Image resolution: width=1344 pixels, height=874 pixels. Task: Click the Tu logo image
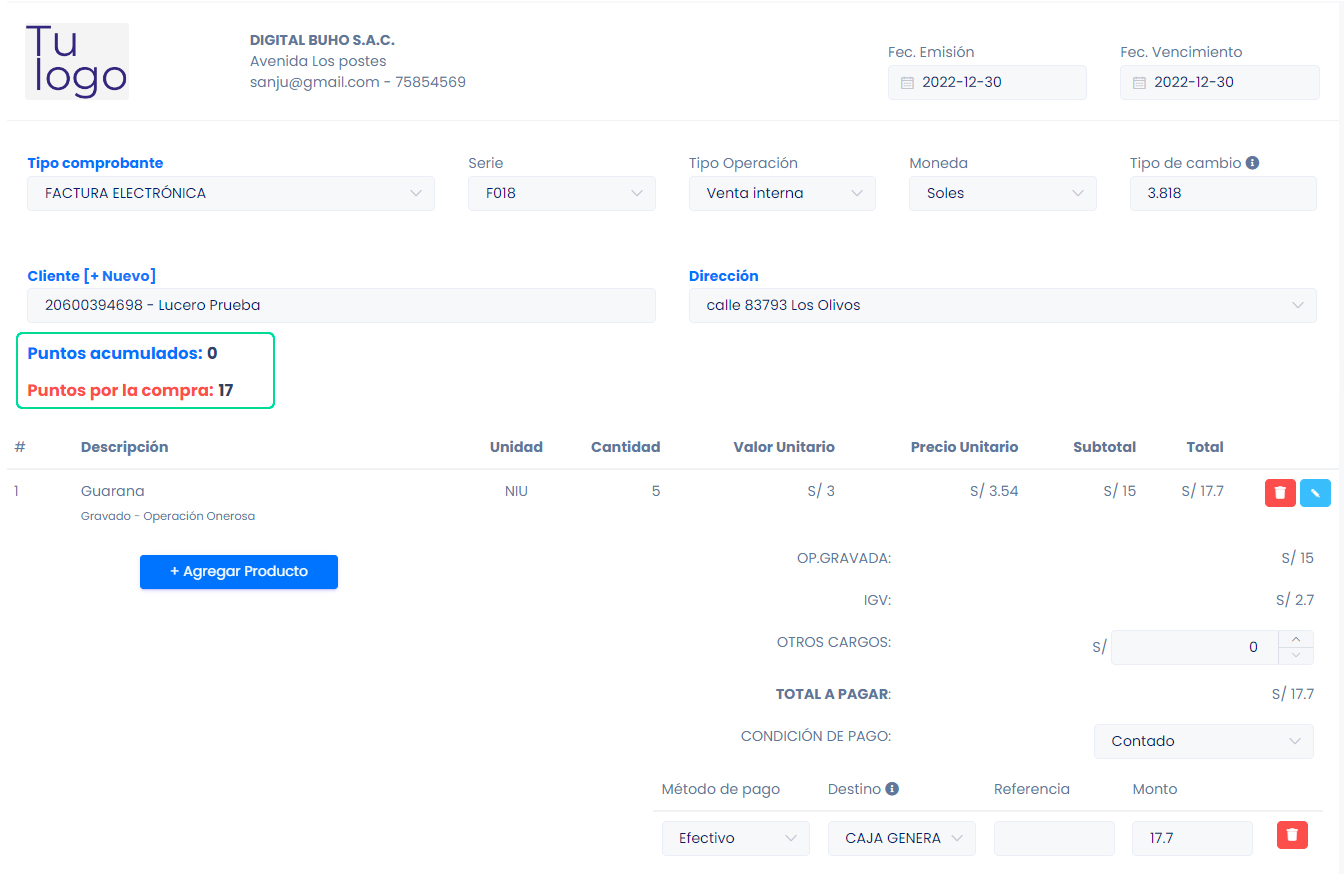[x=77, y=62]
